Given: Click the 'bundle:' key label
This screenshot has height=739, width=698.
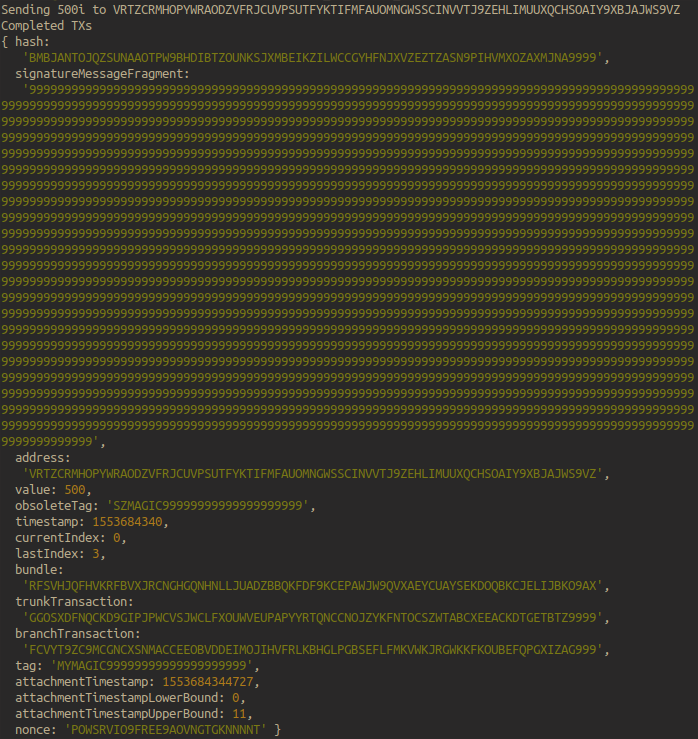Looking at the screenshot, I should [x=39, y=570].
